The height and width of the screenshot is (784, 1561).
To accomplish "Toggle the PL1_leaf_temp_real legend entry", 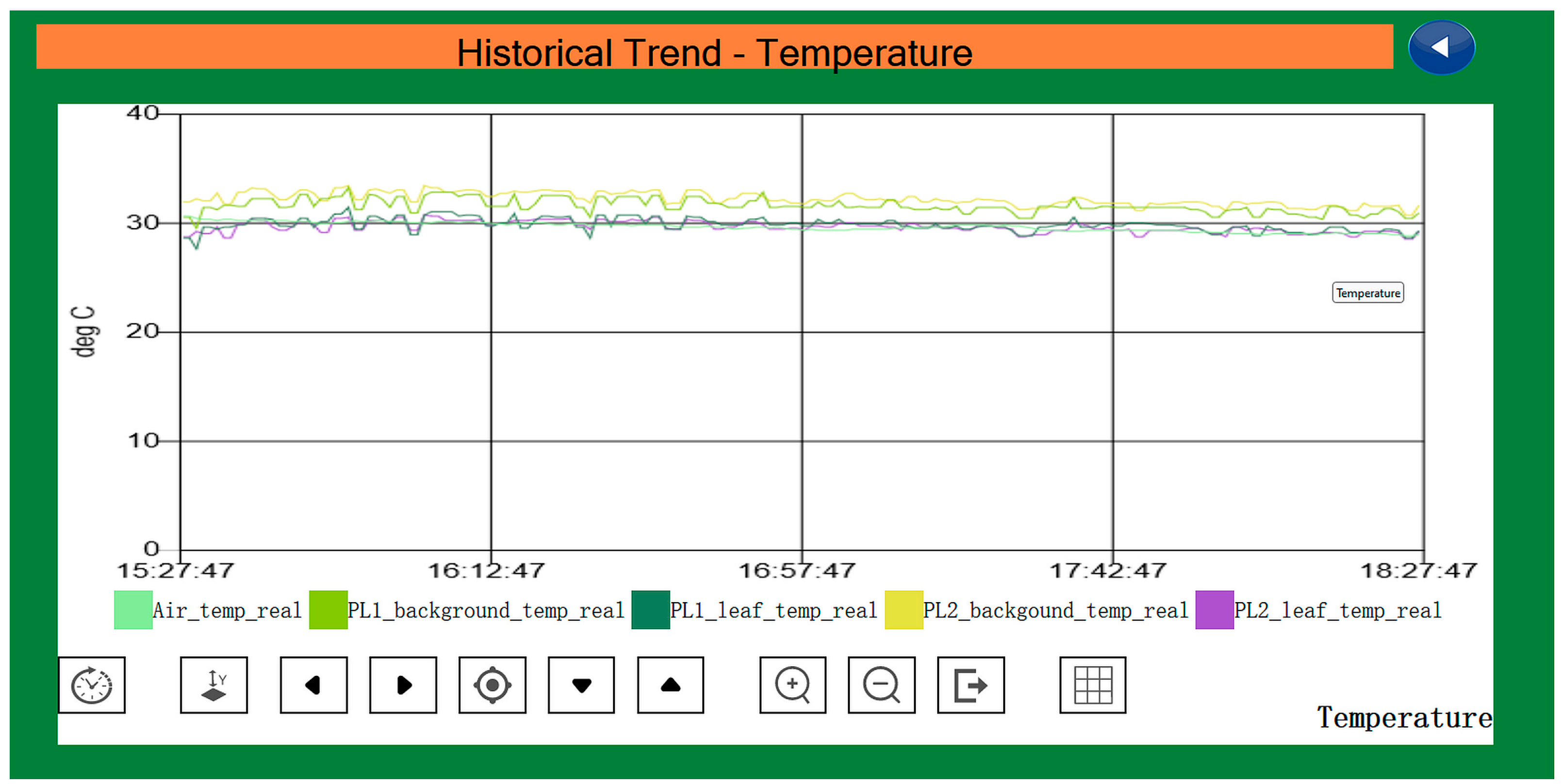I will tap(772, 610).
